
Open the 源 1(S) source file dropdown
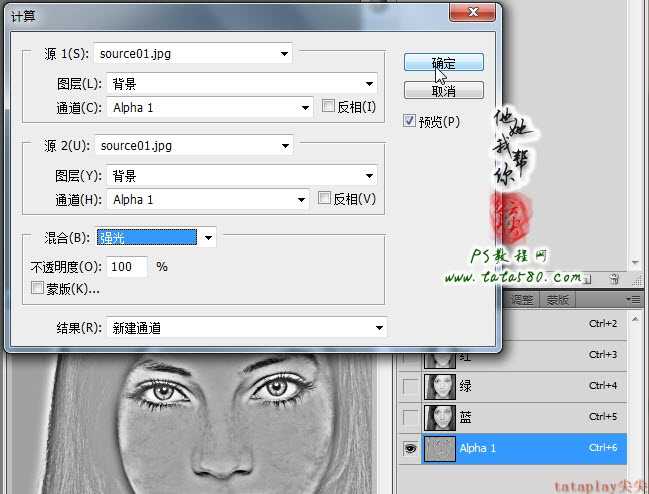click(193, 53)
